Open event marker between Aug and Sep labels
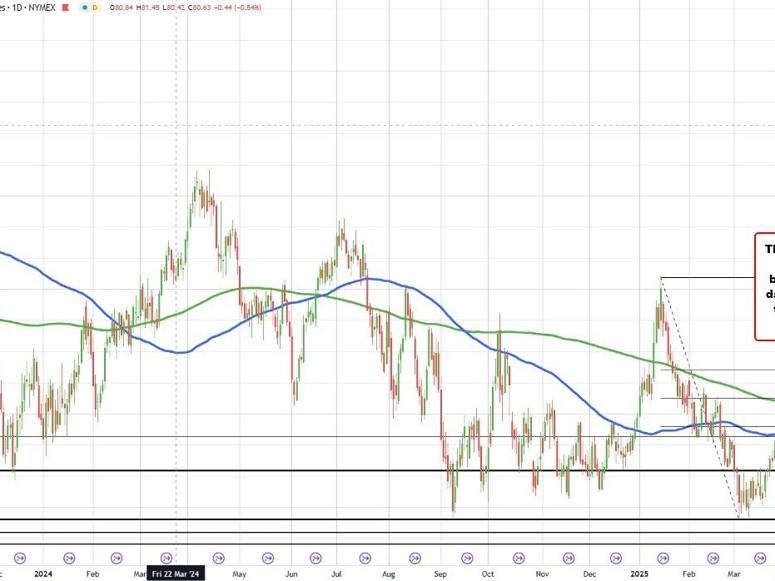Screen dimensions: 775x581 tap(415, 558)
